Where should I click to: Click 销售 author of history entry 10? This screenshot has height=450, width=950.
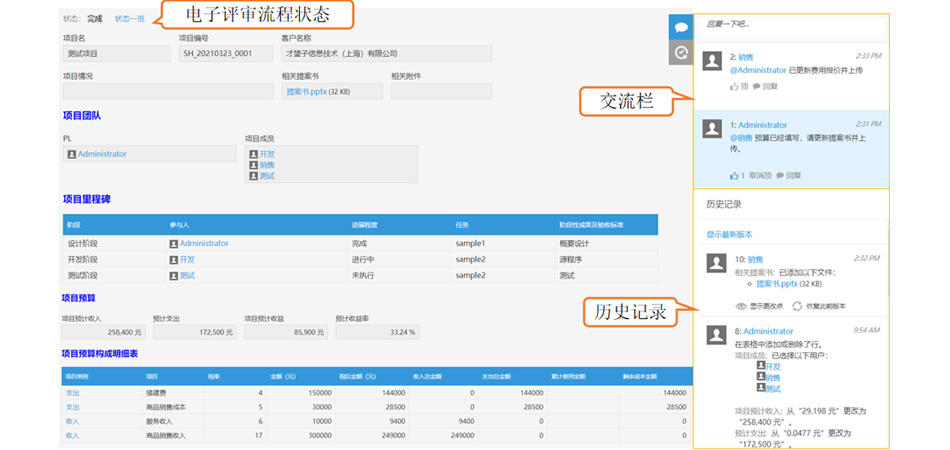point(756,259)
